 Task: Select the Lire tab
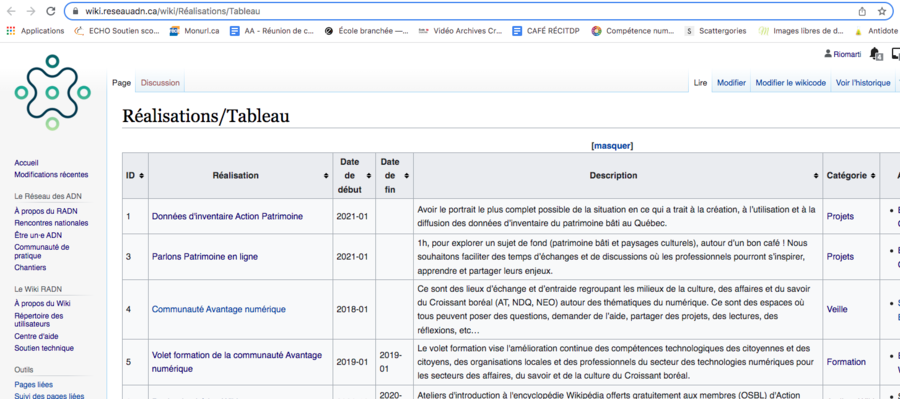(x=700, y=83)
